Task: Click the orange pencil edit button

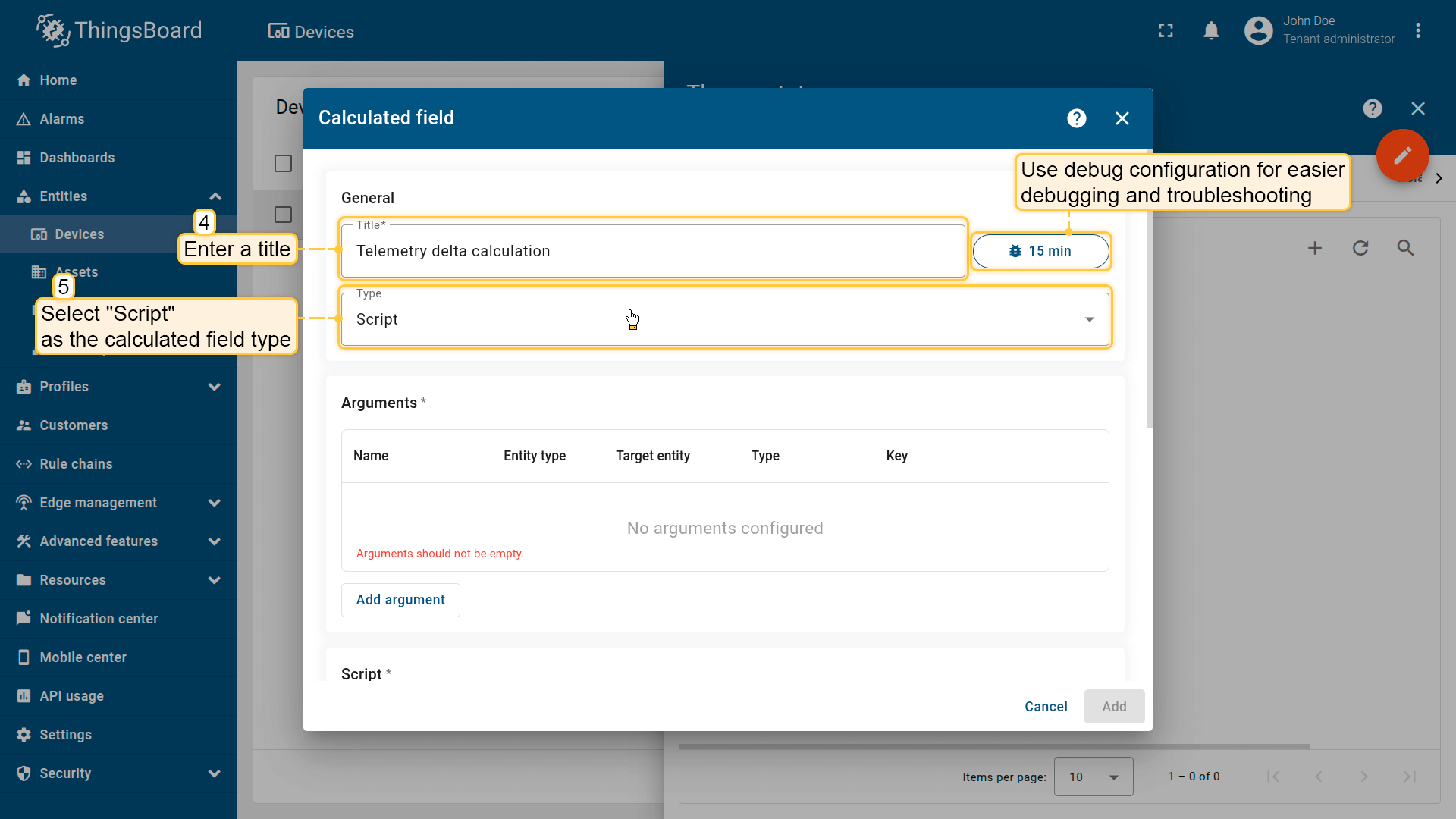Action: click(1402, 155)
